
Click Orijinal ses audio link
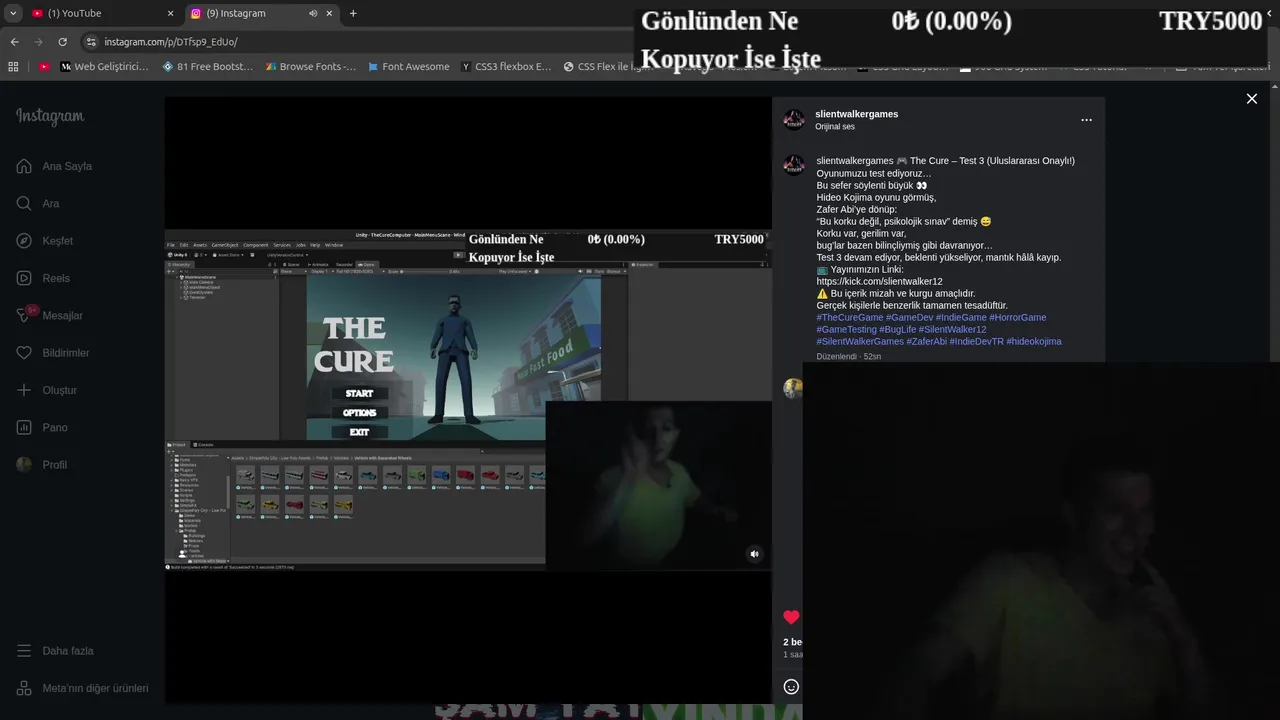click(x=835, y=127)
